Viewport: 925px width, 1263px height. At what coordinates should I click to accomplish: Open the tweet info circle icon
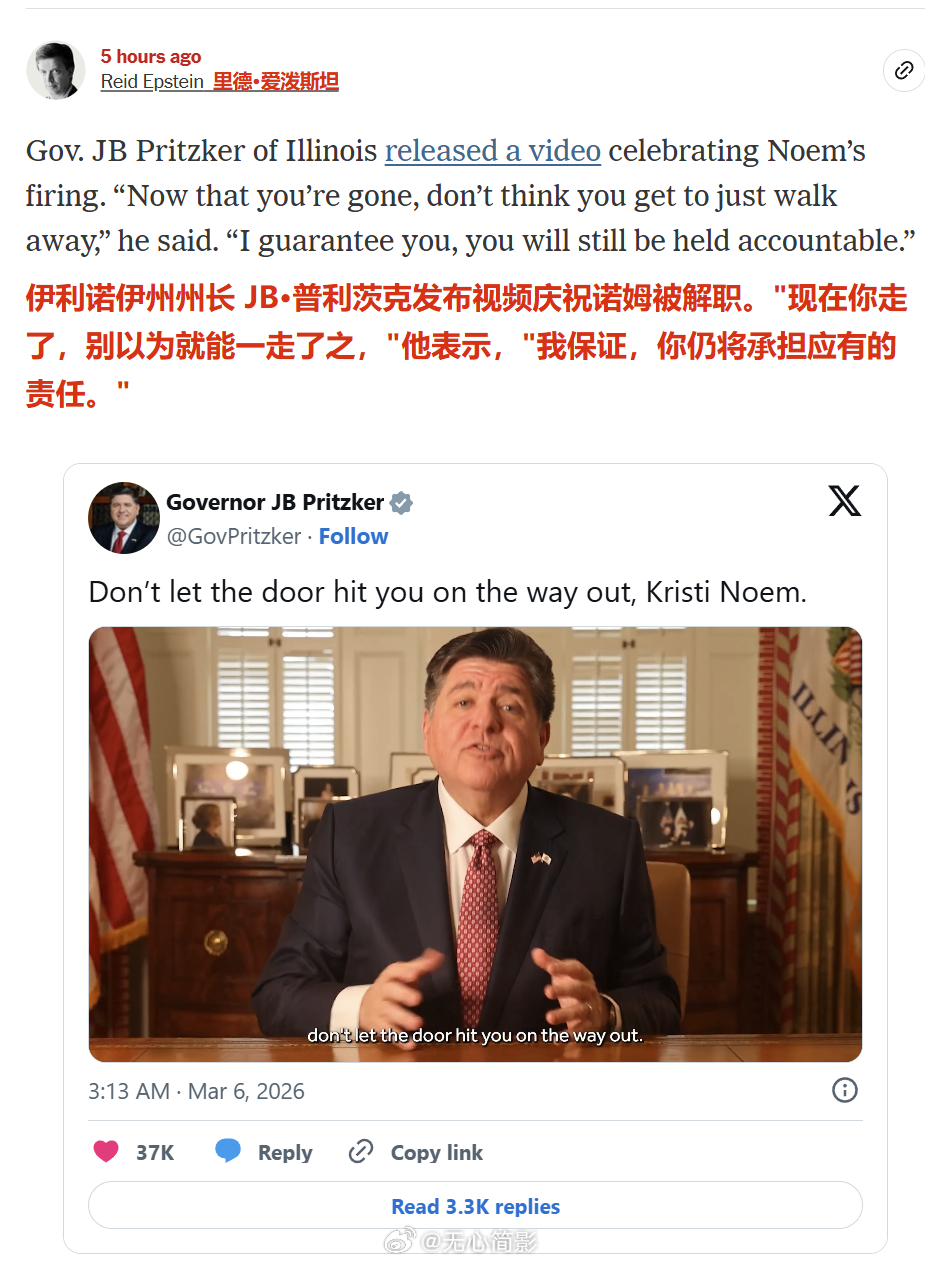[x=845, y=1090]
